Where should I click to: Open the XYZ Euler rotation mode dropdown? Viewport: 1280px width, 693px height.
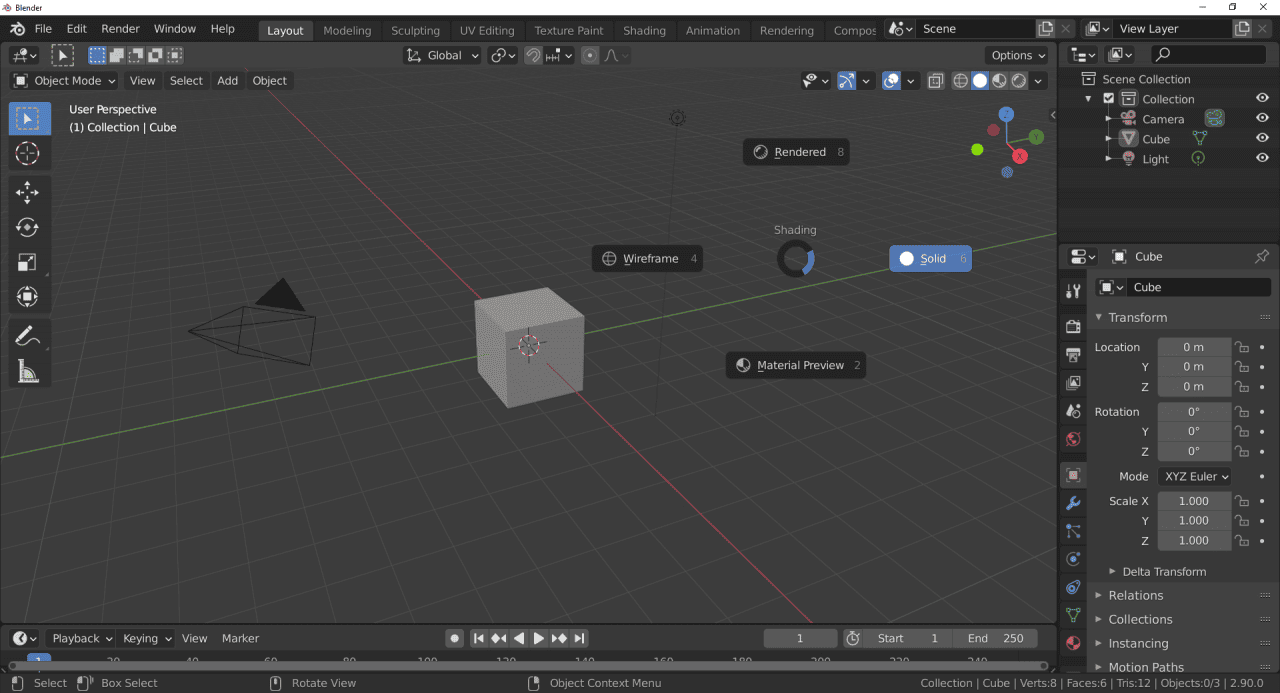point(1194,476)
